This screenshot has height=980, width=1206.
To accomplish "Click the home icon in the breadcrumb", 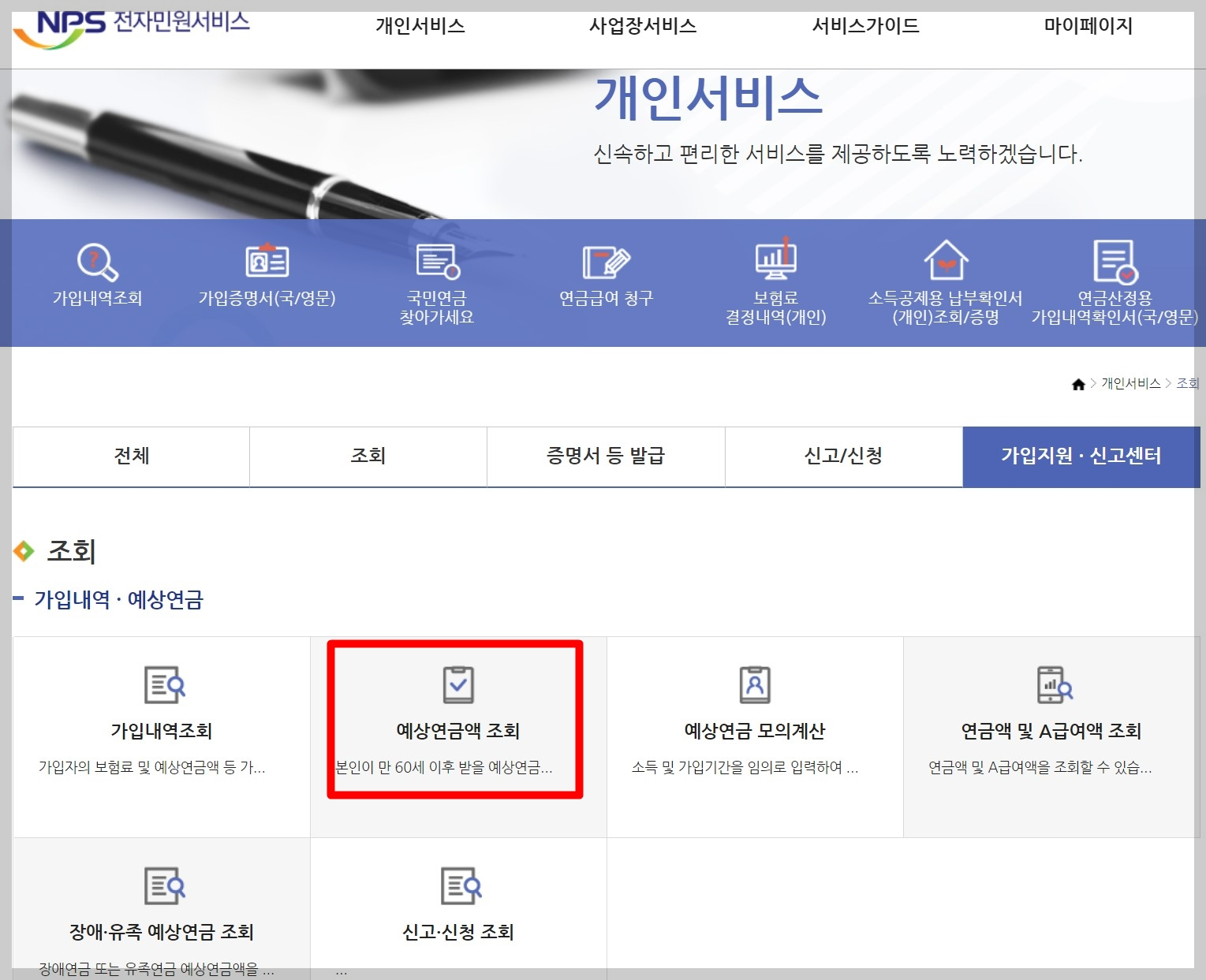I will 1079,384.
